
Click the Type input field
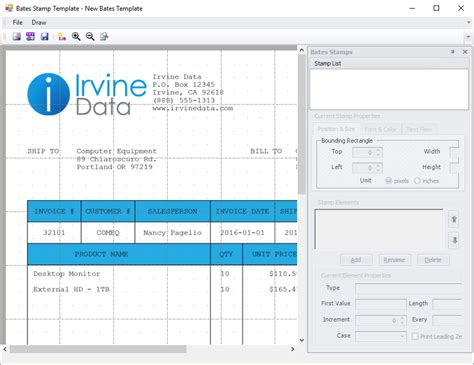(408, 288)
